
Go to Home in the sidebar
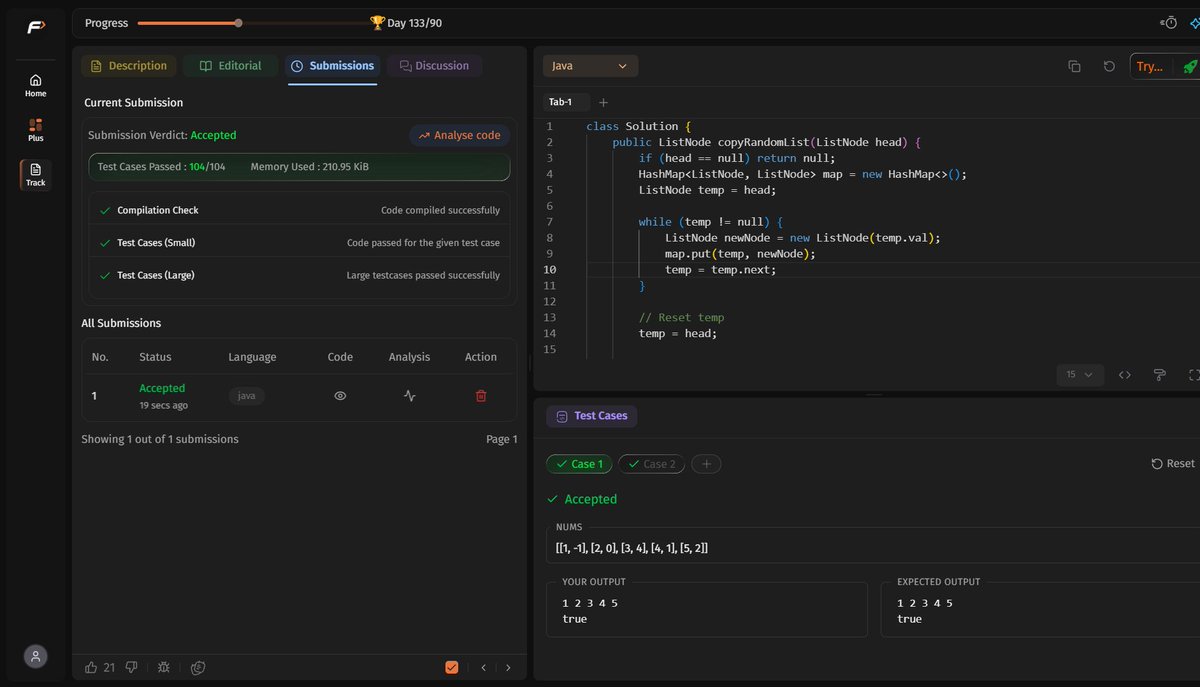35,86
